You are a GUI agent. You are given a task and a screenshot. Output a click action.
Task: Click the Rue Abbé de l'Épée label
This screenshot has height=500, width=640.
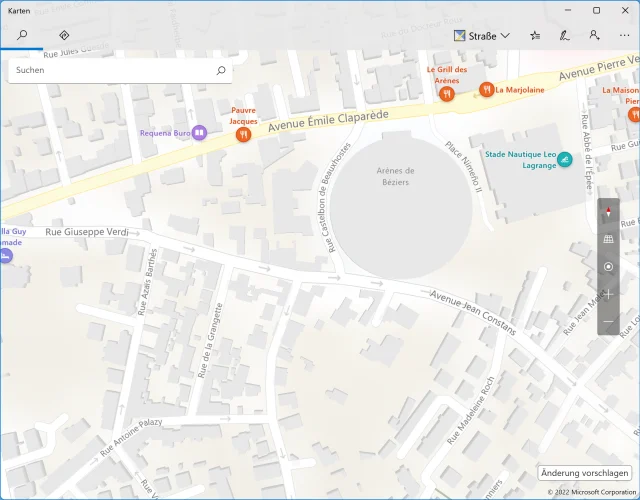pos(587,151)
